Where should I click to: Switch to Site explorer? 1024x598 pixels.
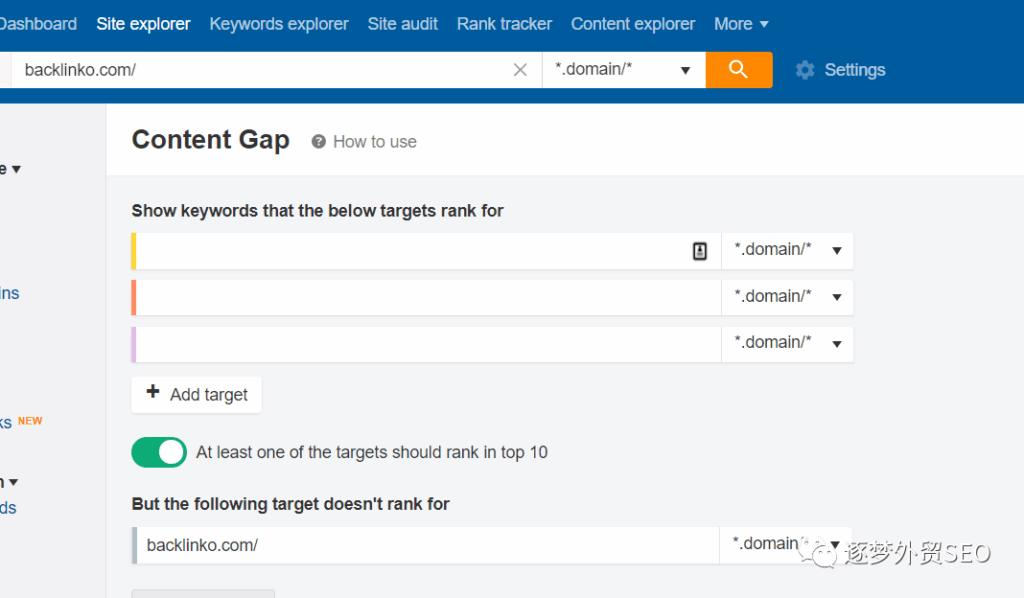click(143, 24)
